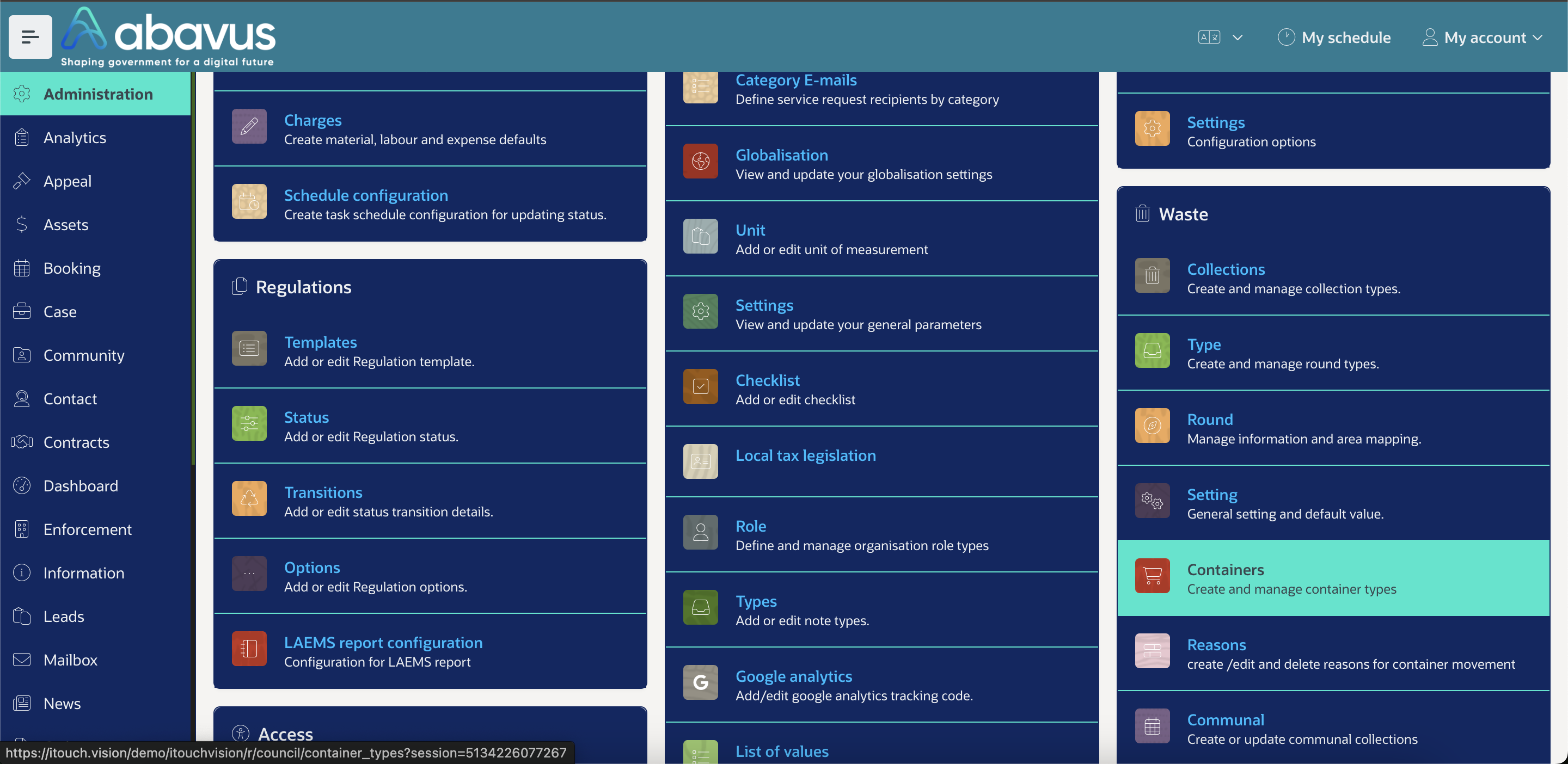Go to Appeal in the sidebar
The height and width of the screenshot is (764, 1568).
pyautogui.click(x=95, y=181)
